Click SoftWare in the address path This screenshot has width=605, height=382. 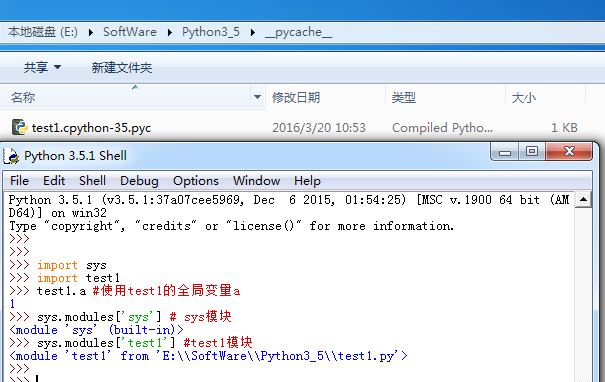tap(130, 32)
